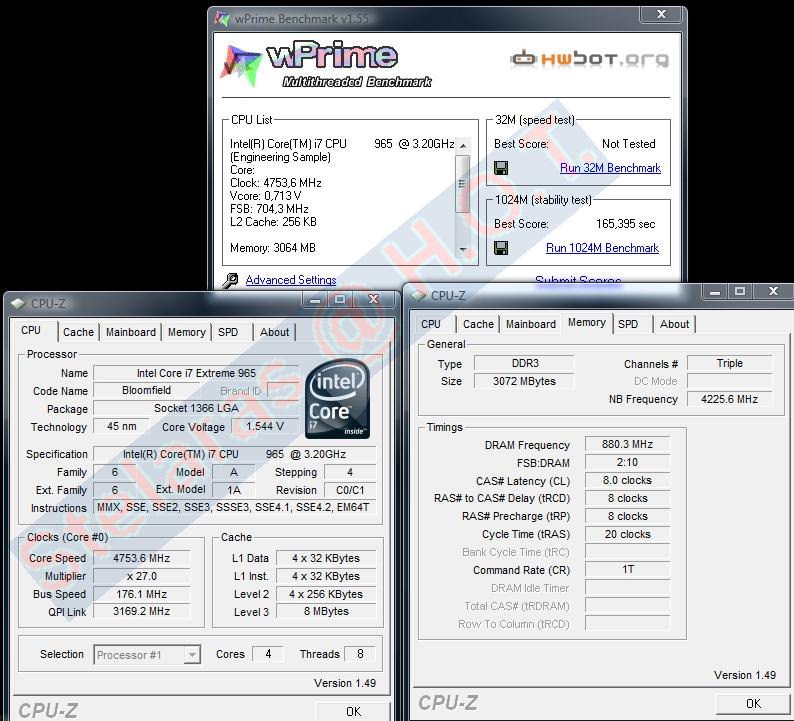This screenshot has width=794, height=721.
Task: Open the Processor #1 selection dropdown
Action: 147,655
